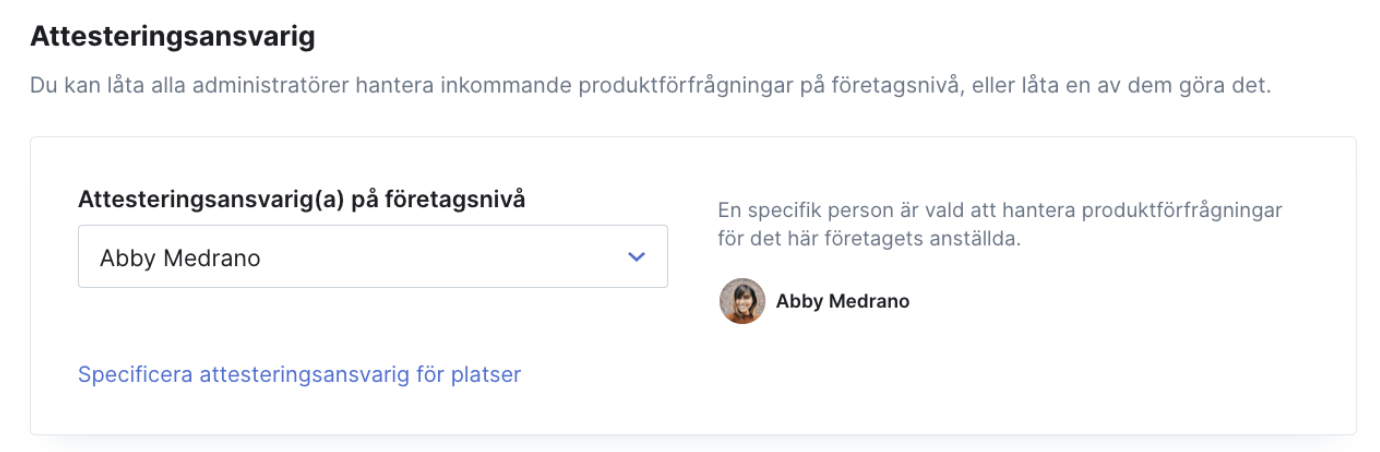Click the blue chevron arrow in dropdown
The width and height of the screenshot is (1380, 452).
636,257
